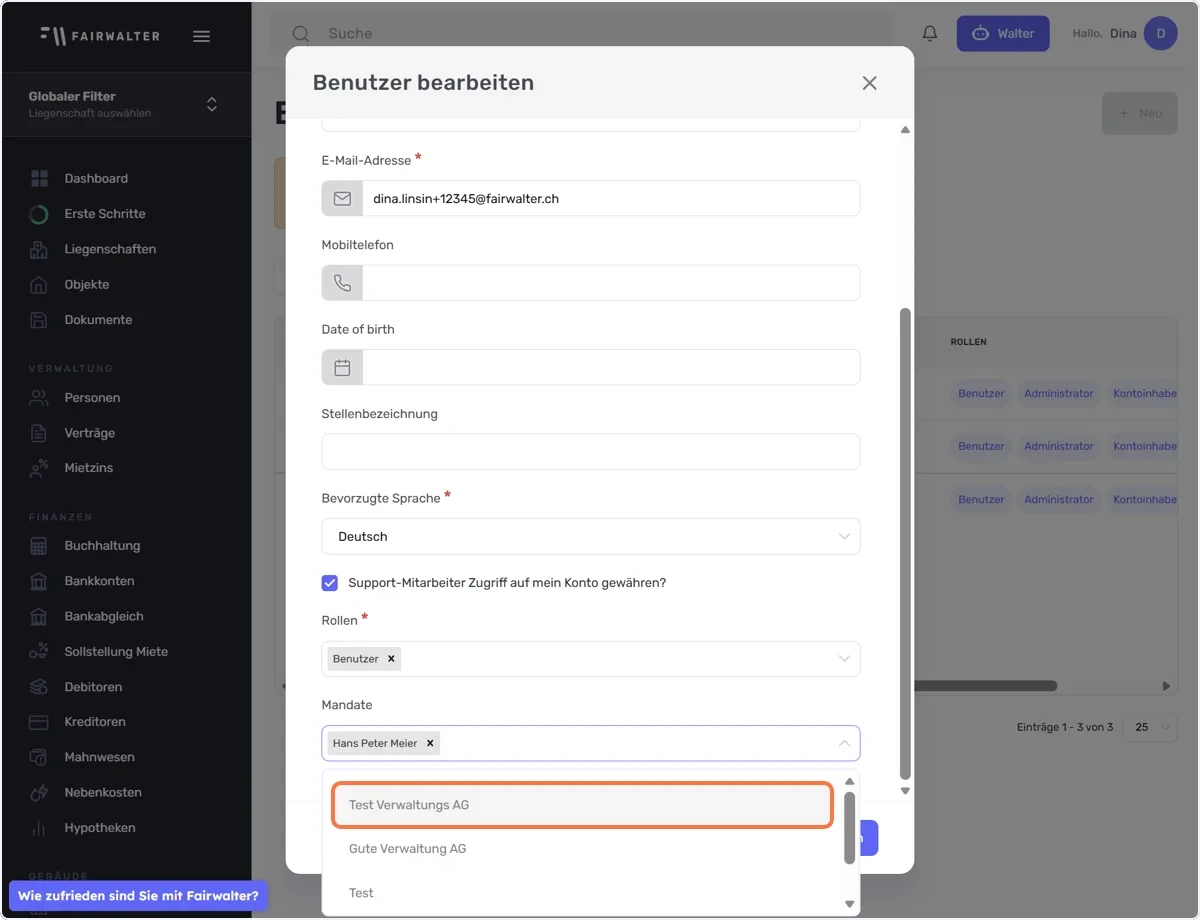The height and width of the screenshot is (920, 1200).
Task: Open the Bankabgleich menu item
Action: pyautogui.click(x=104, y=617)
